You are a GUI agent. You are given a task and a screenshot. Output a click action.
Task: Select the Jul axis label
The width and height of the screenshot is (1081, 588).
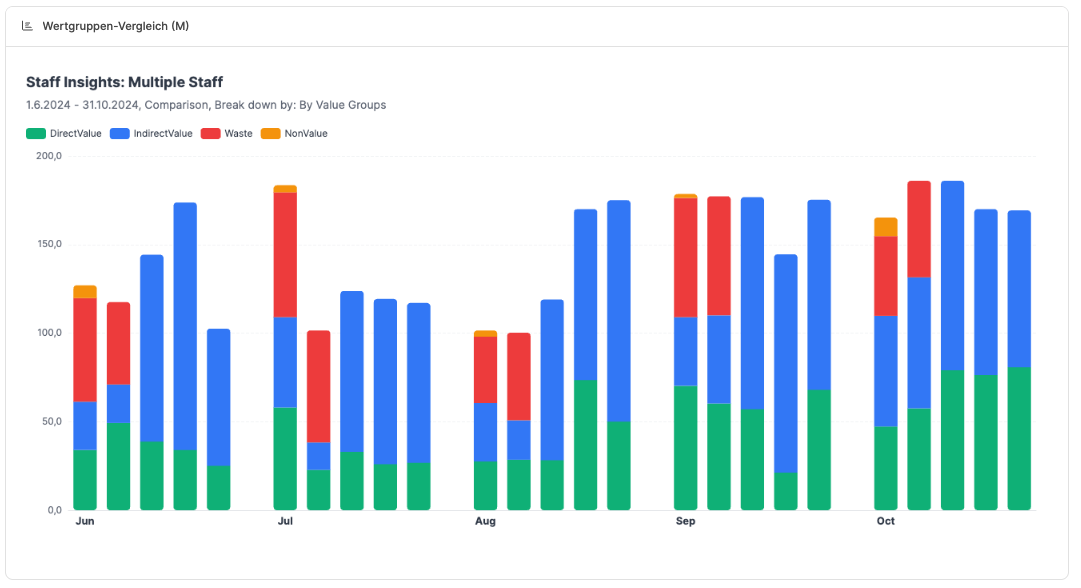(x=285, y=521)
